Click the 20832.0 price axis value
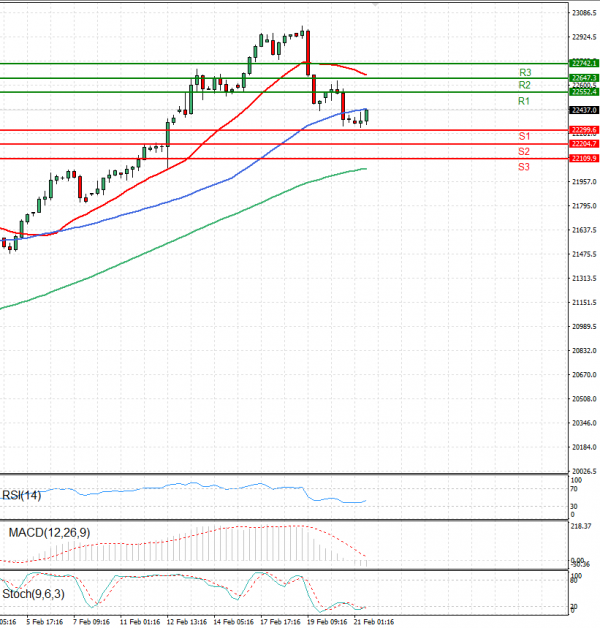The width and height of the screenshot is (600, 628). [584, 350]
